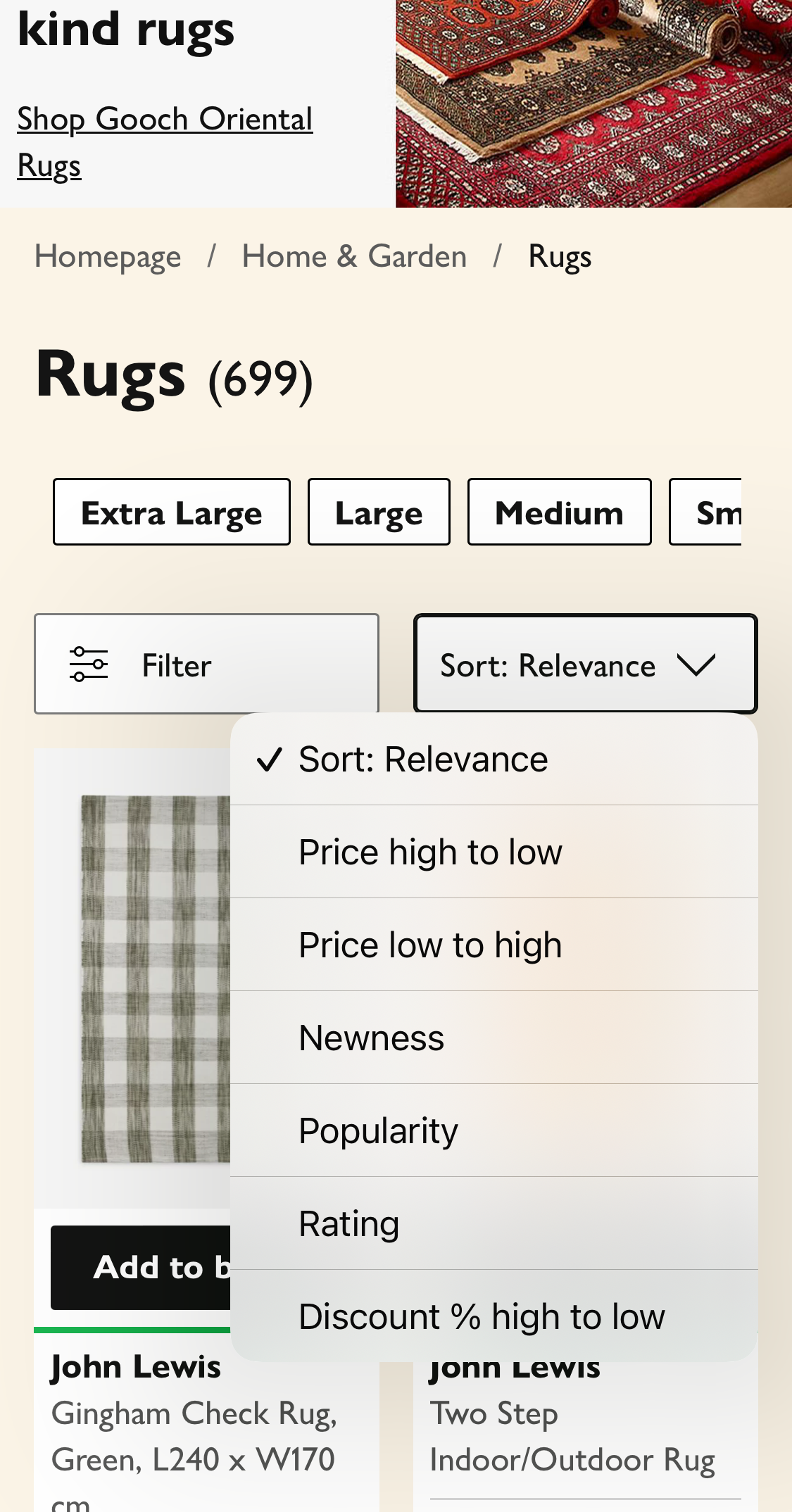The height and width of the screenshot is (1512, 792).
Task: Click the Sort dropdown chevron arrow
Action: pos(696,664)
